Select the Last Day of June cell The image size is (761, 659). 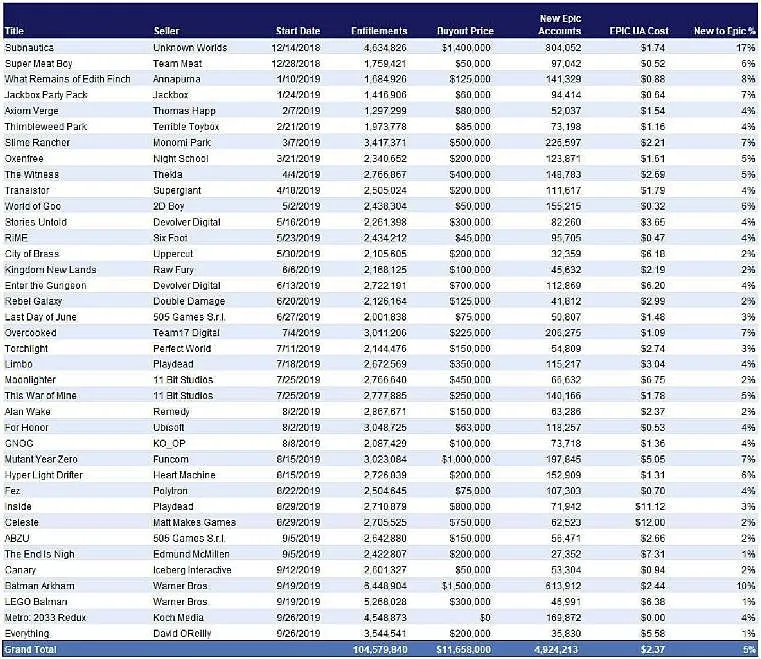[x=40, y=317]
